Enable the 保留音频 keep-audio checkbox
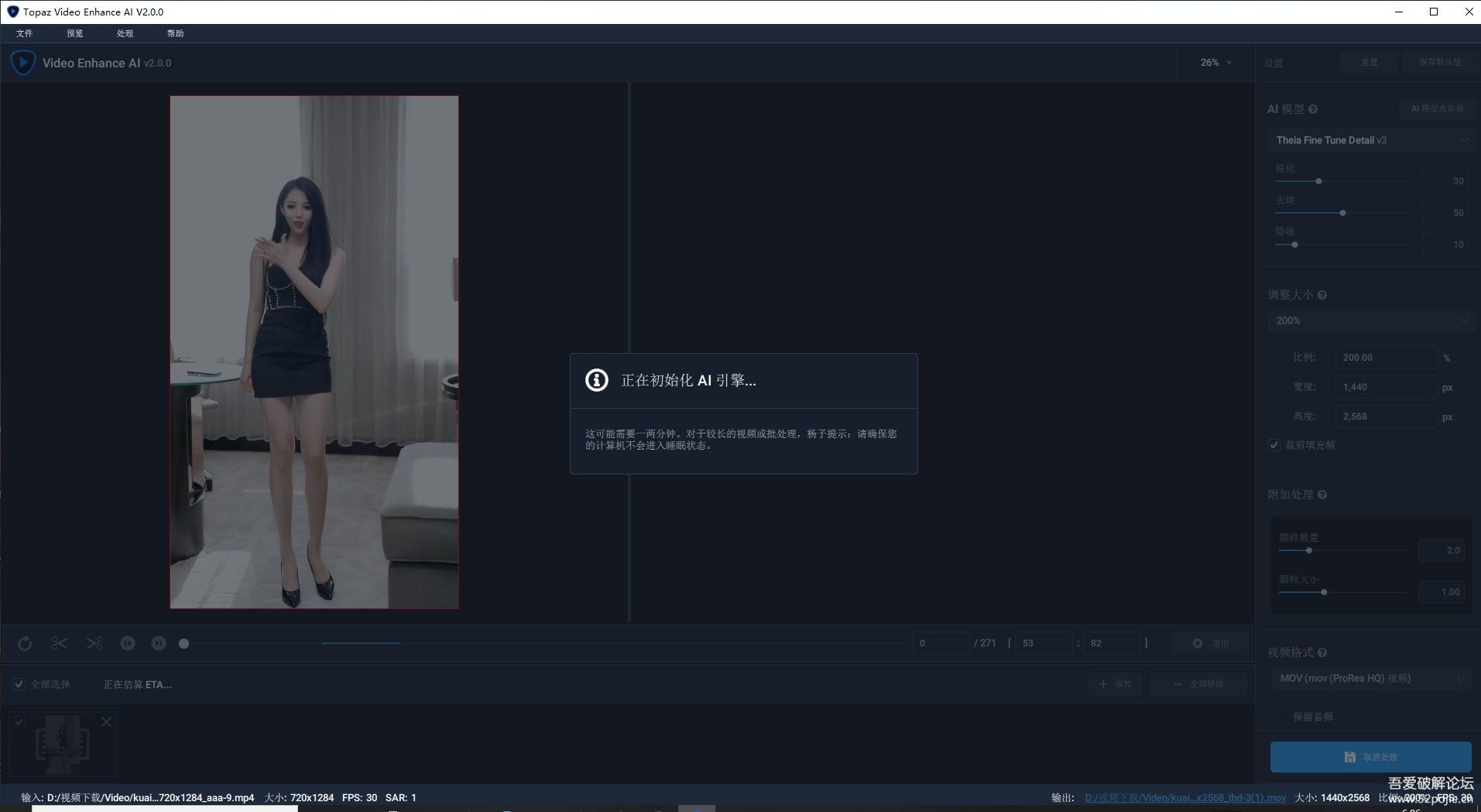Image resolution: width=1481 pixels, height=812 pixels. pyautogui.click(x=1282, y=717)
